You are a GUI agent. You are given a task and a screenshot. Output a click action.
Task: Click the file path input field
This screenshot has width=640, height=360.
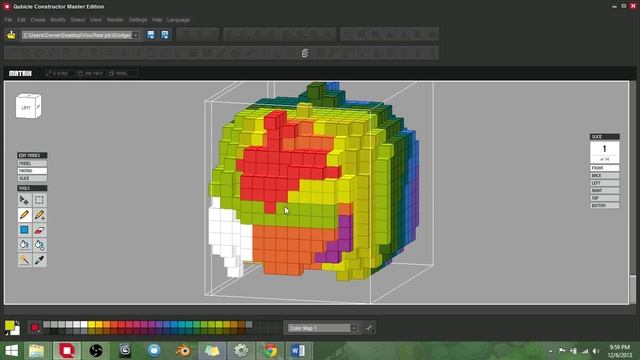[x=77, y=35]
